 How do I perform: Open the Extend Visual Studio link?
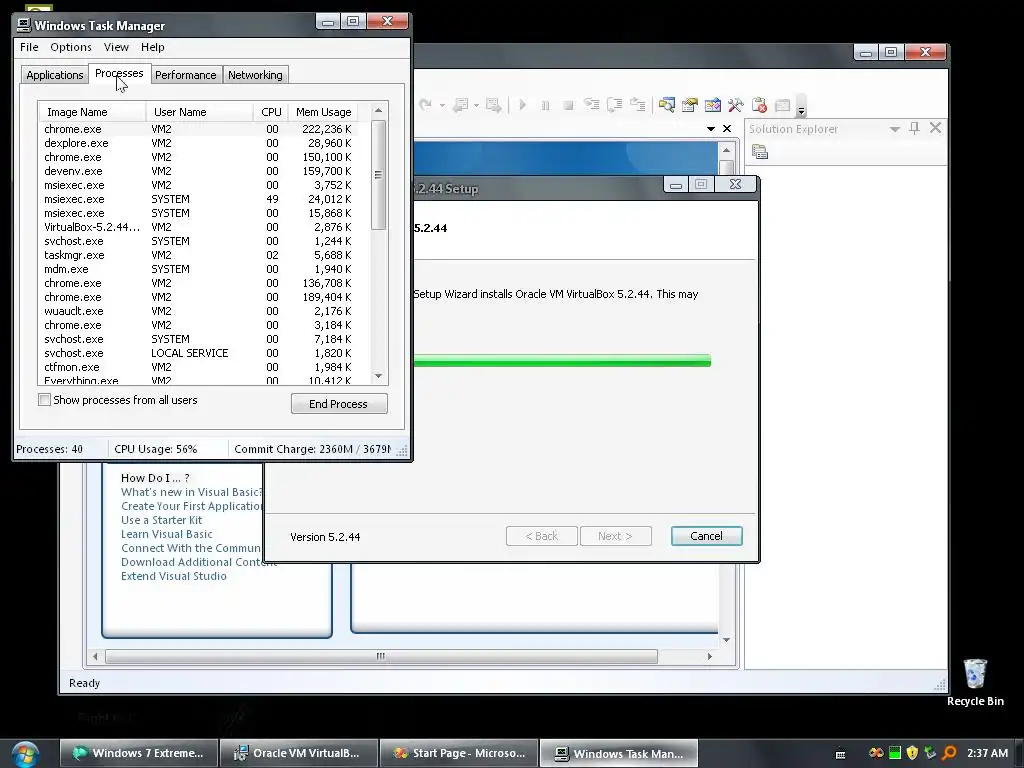[174, 576]
